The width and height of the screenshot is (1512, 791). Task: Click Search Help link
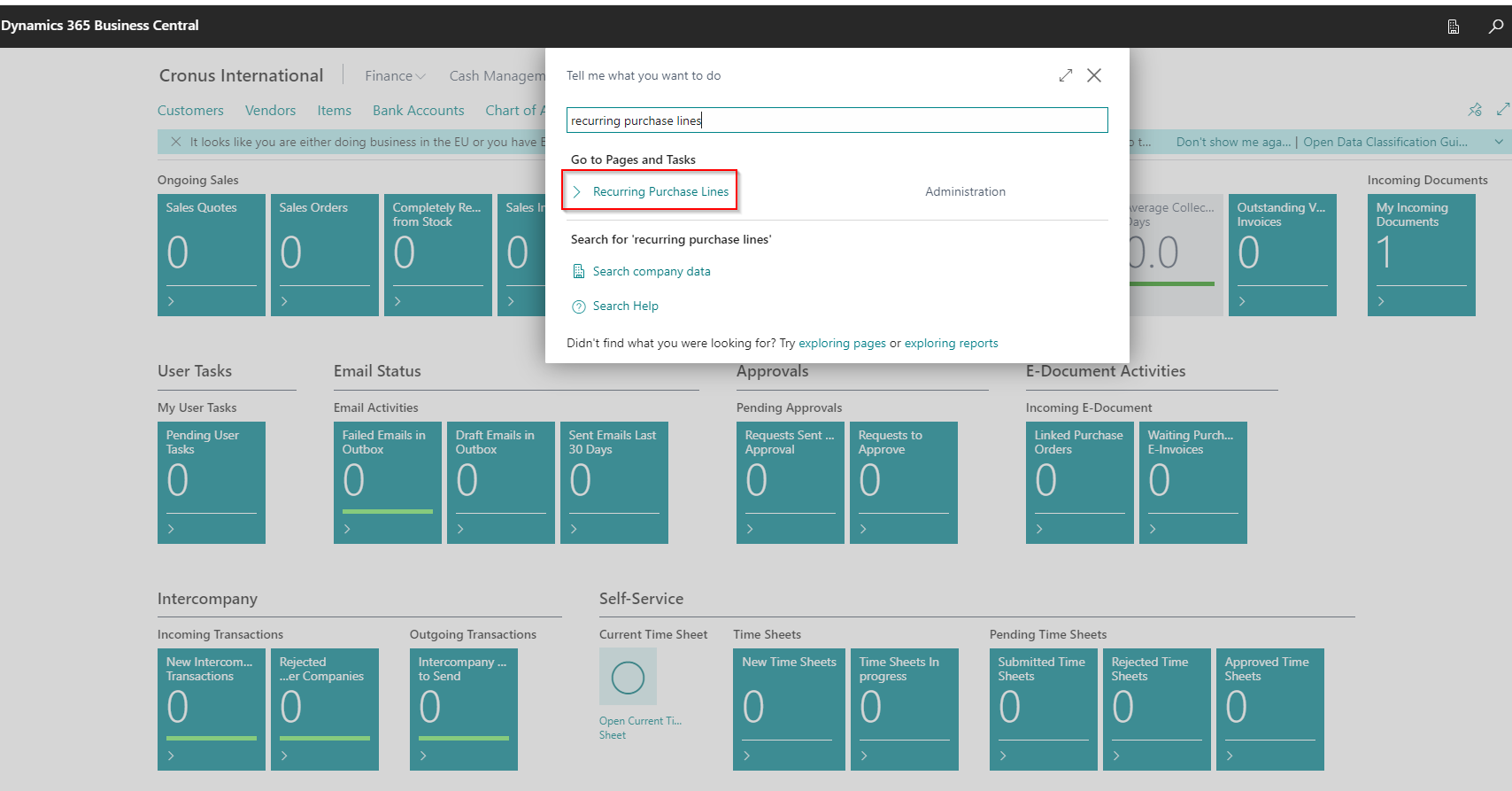625,306
